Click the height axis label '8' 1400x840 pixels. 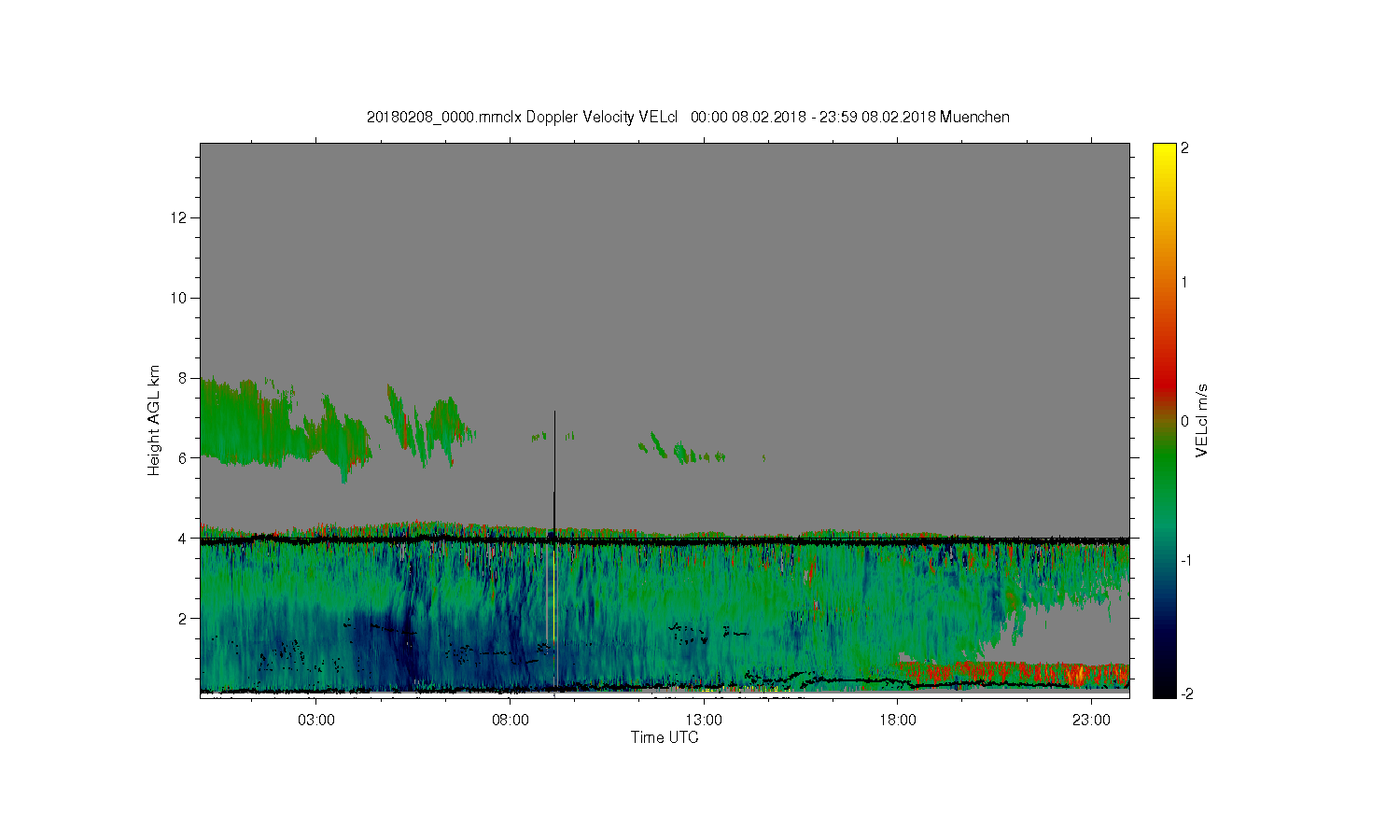[184, 378]
